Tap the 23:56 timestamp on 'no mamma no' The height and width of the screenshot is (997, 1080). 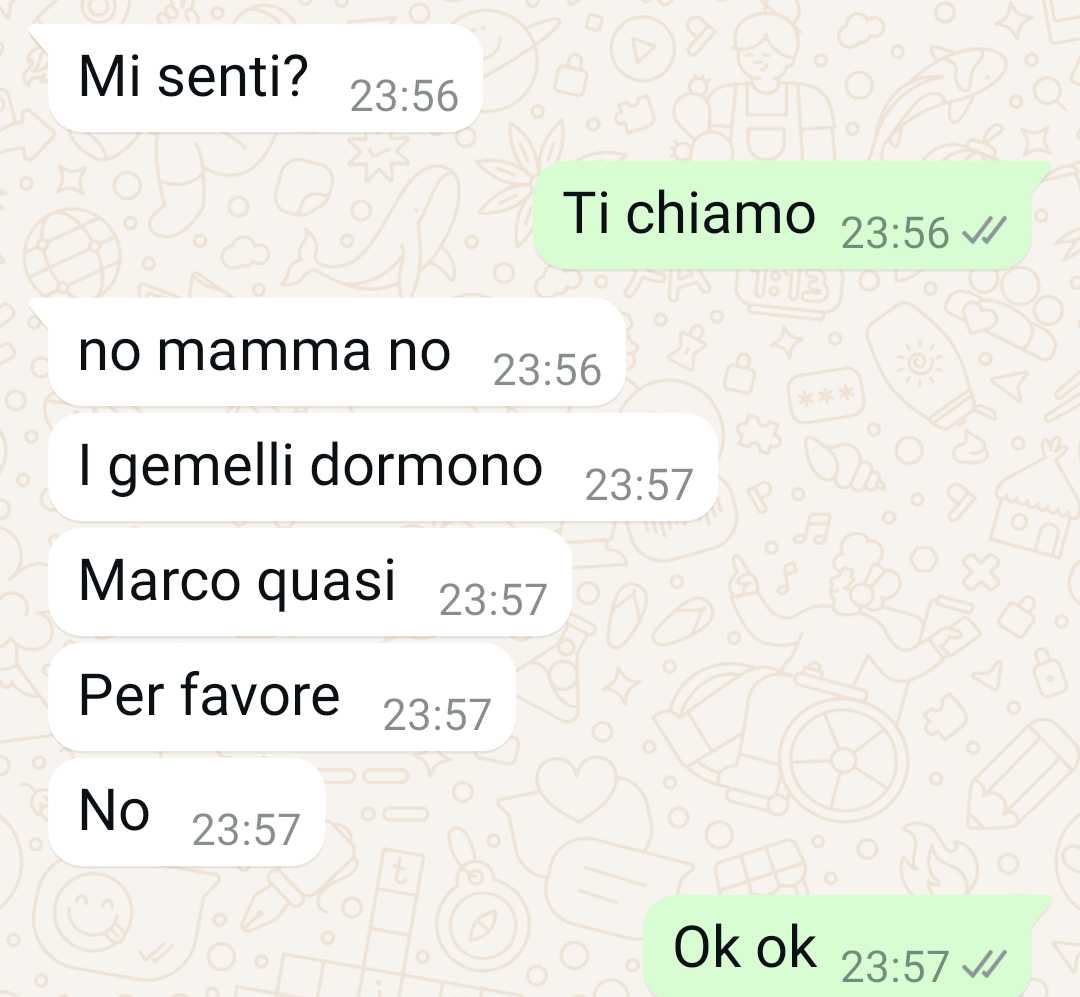pyautogui.click(x=548, y=370)
